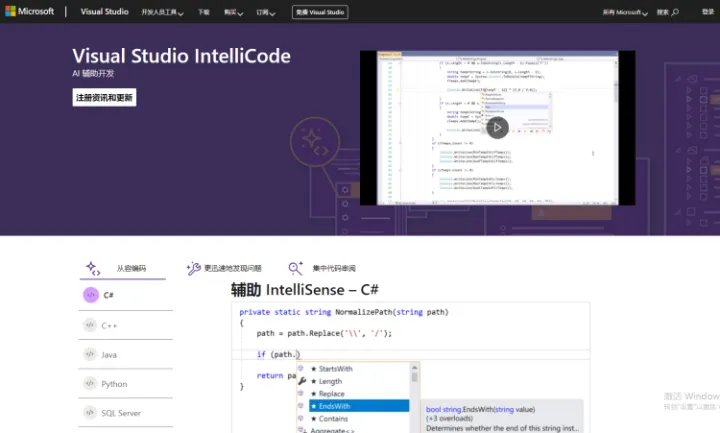This screenshot has height=433, width=720.
Task: Click the download item in navigation
Action: [203, 12]
